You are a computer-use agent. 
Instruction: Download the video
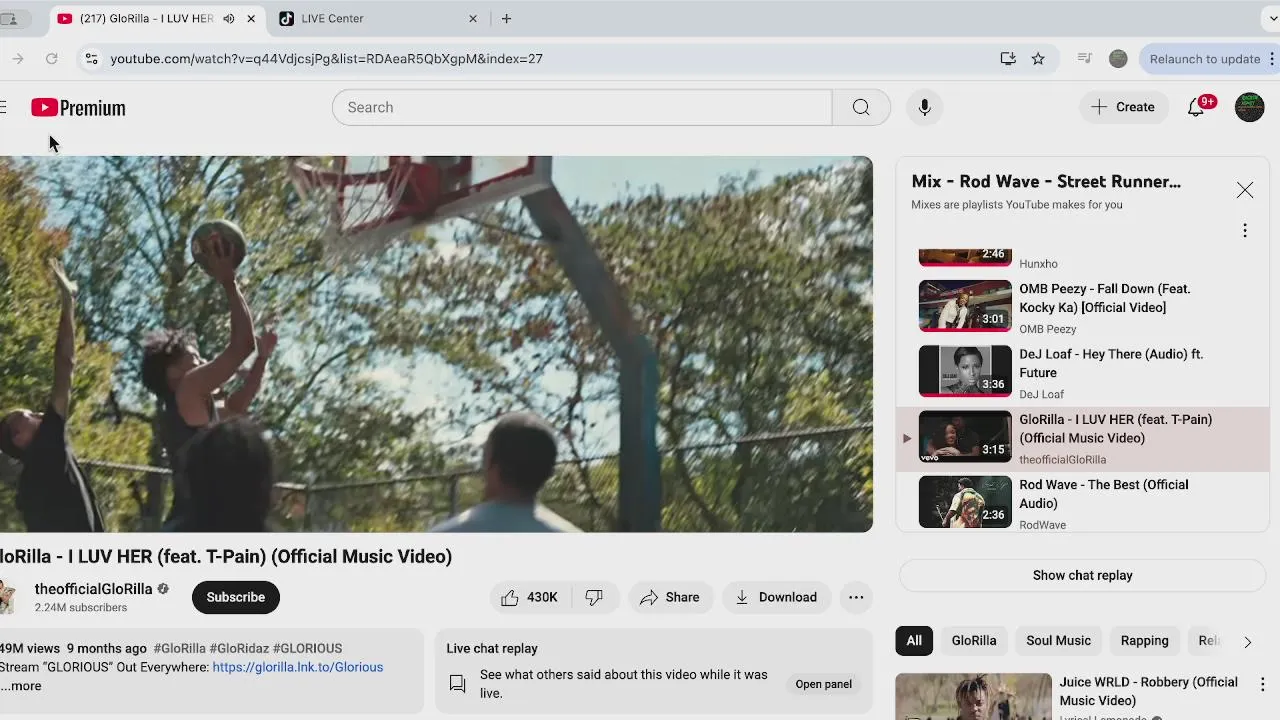click(776, 597)
